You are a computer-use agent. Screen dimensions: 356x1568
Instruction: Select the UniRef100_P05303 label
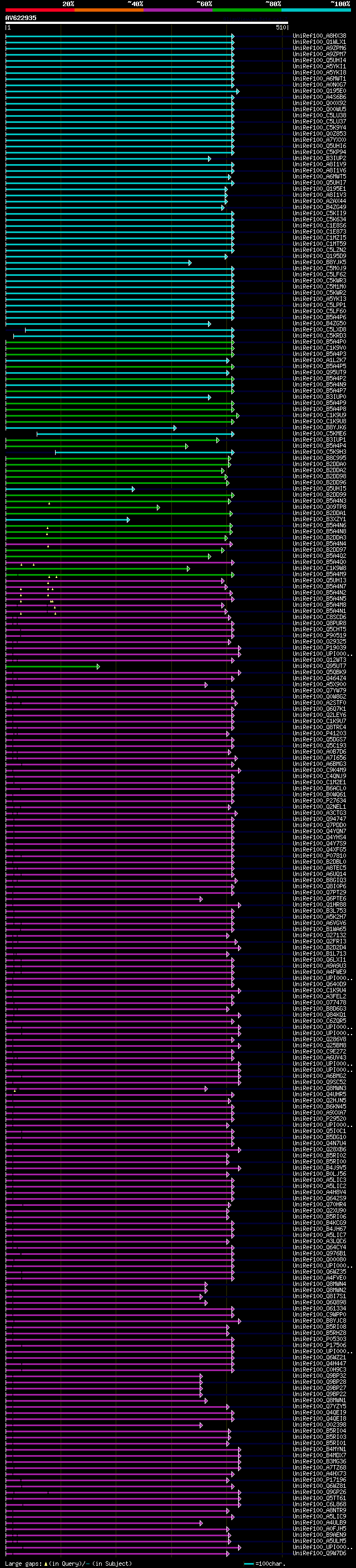click(x=319, y=1340)
